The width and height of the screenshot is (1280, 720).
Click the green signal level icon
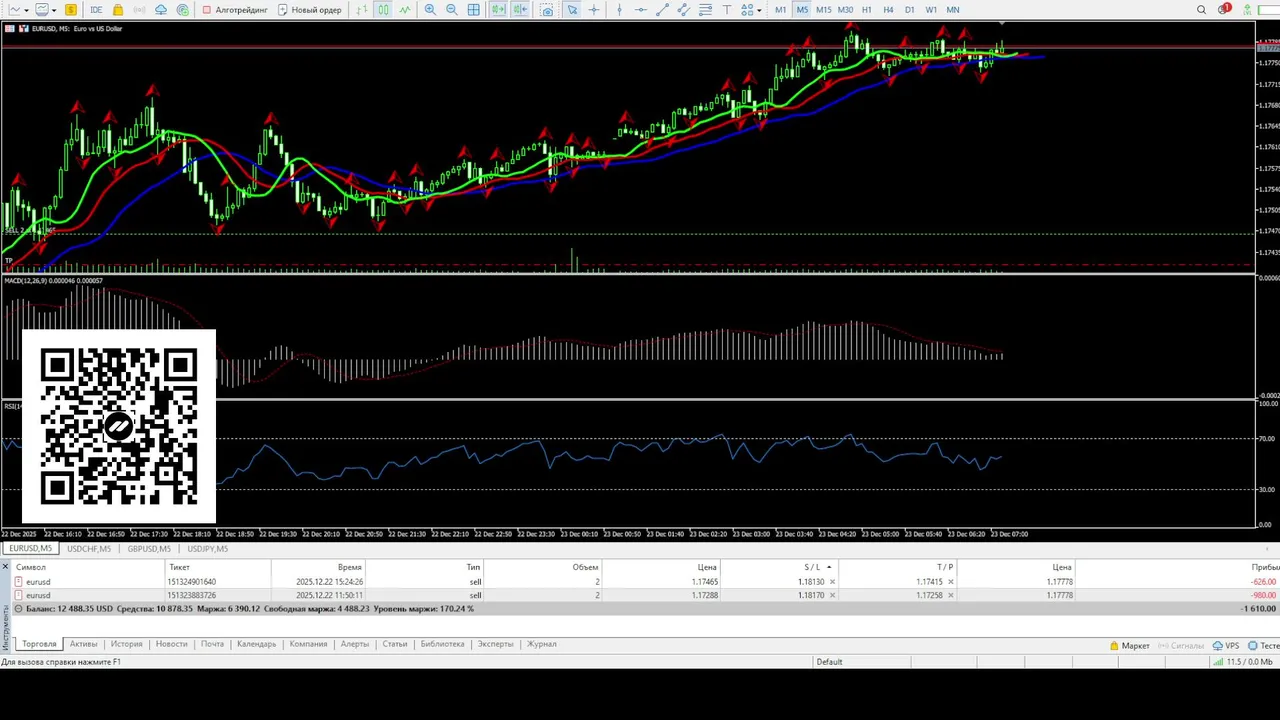(1247, 10)
